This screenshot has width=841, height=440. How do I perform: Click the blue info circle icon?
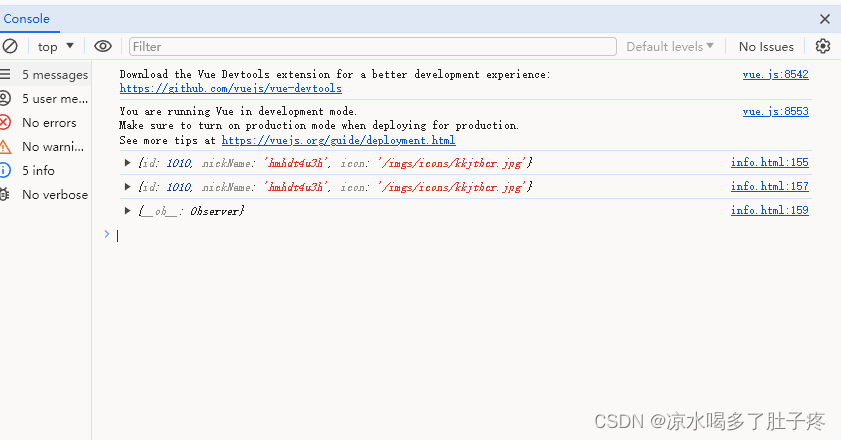click(x=5, y=170)
